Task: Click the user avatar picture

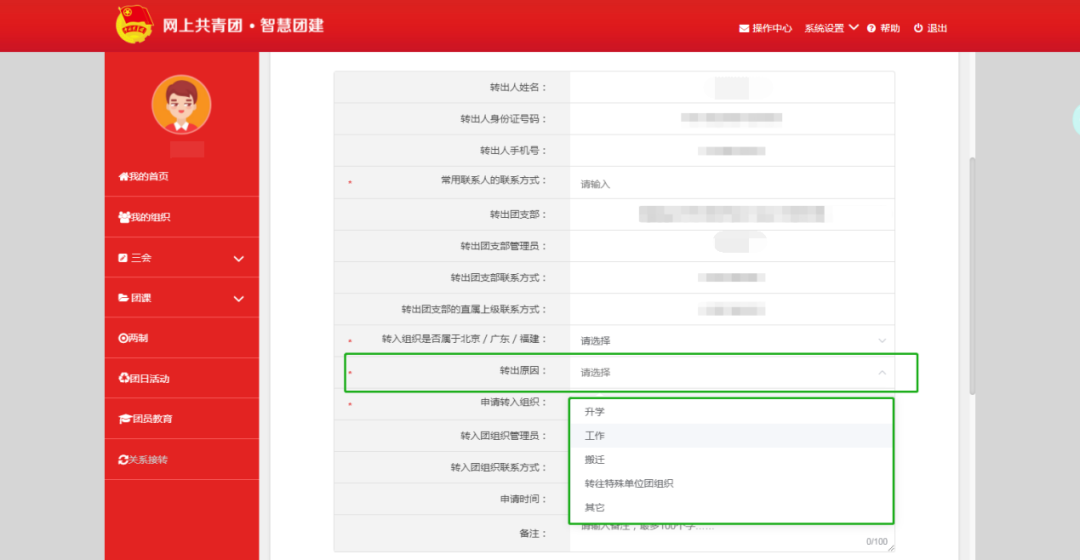Action: pyautogui.click(x=181, y=105)
